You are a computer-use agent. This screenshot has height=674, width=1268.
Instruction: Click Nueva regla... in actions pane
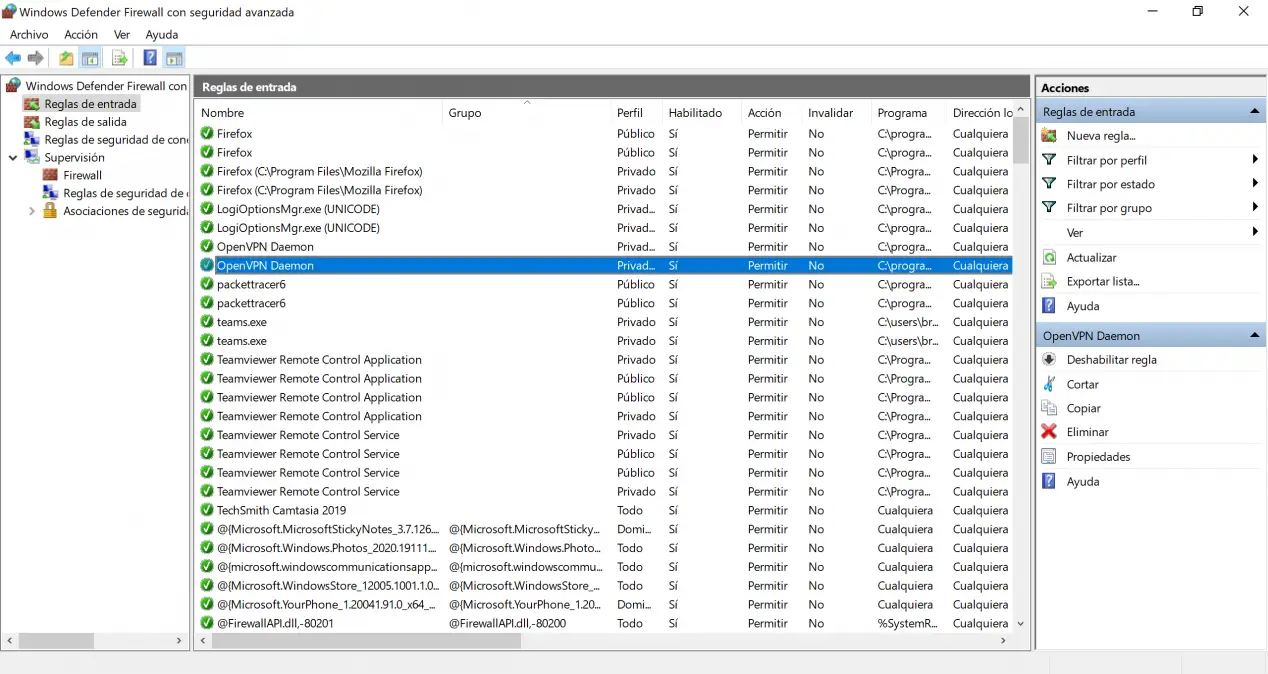[1101, 135]
